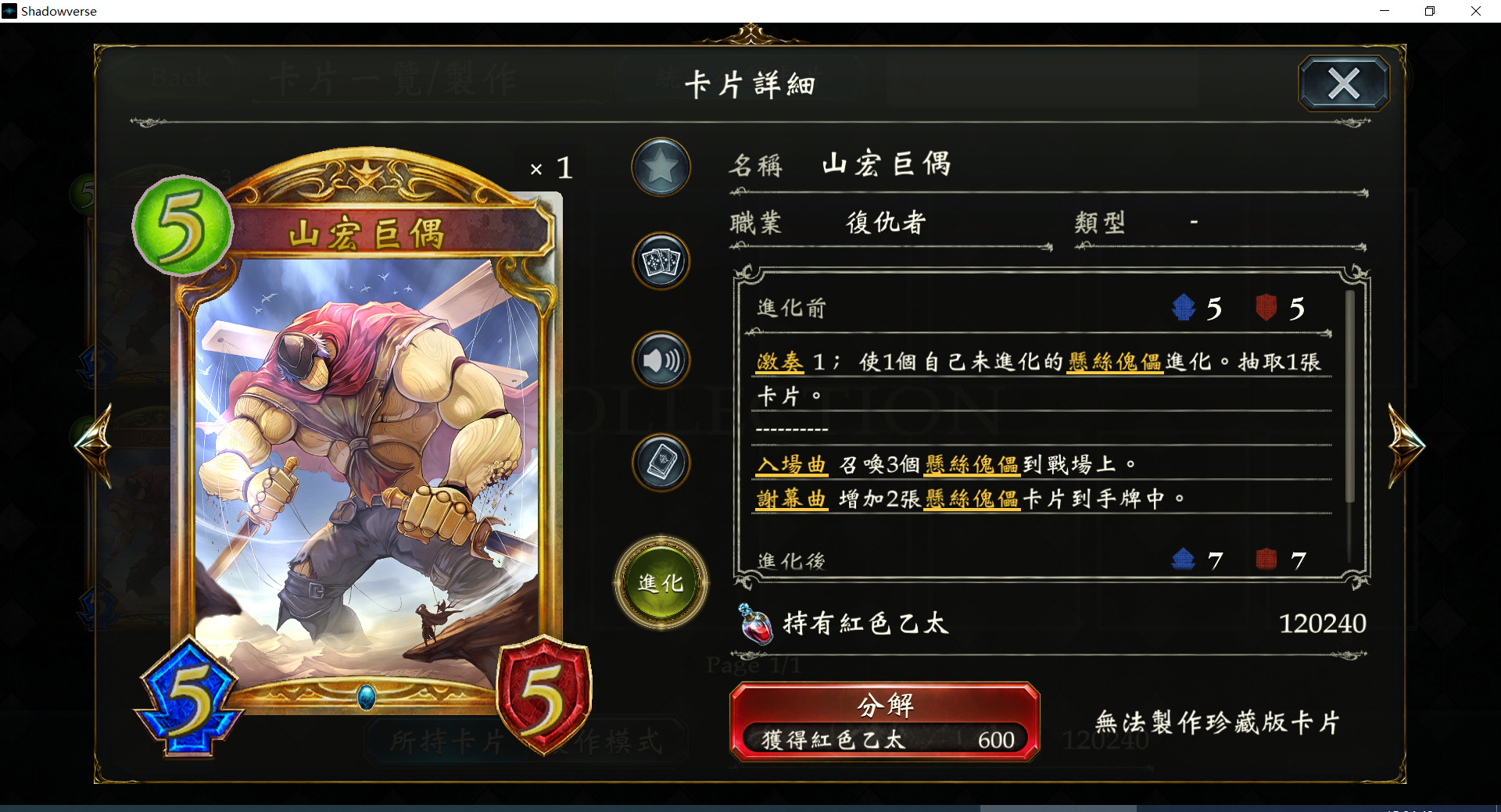The image size is (1501, 812).
Task: Click the red 分解 liquefy button
Action: tap(884, 721)
